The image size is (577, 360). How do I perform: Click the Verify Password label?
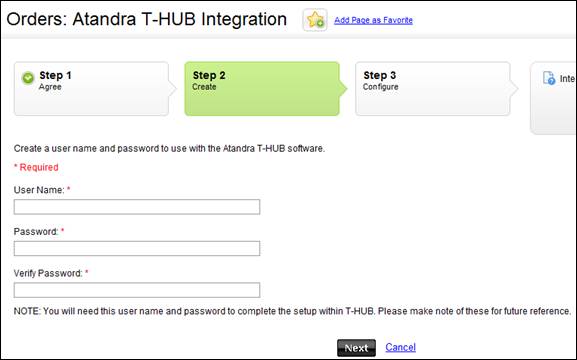pos(48,273)
